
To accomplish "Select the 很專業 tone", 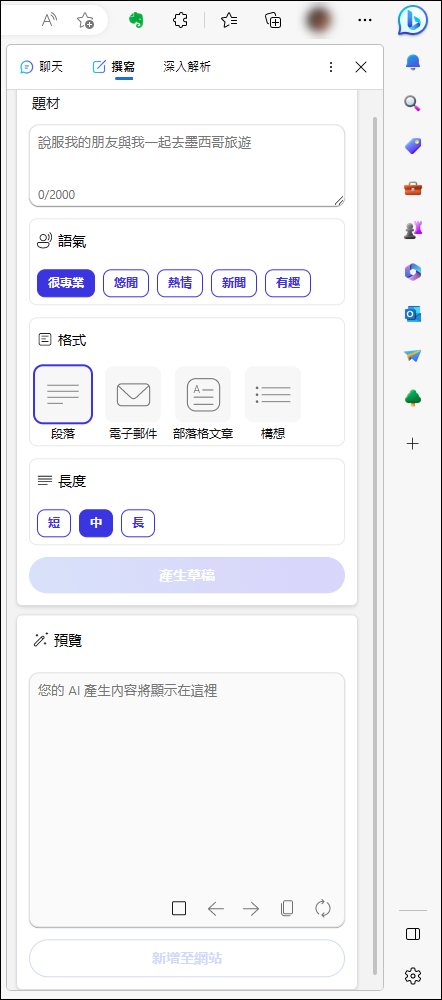I will [x=66, y=283].
